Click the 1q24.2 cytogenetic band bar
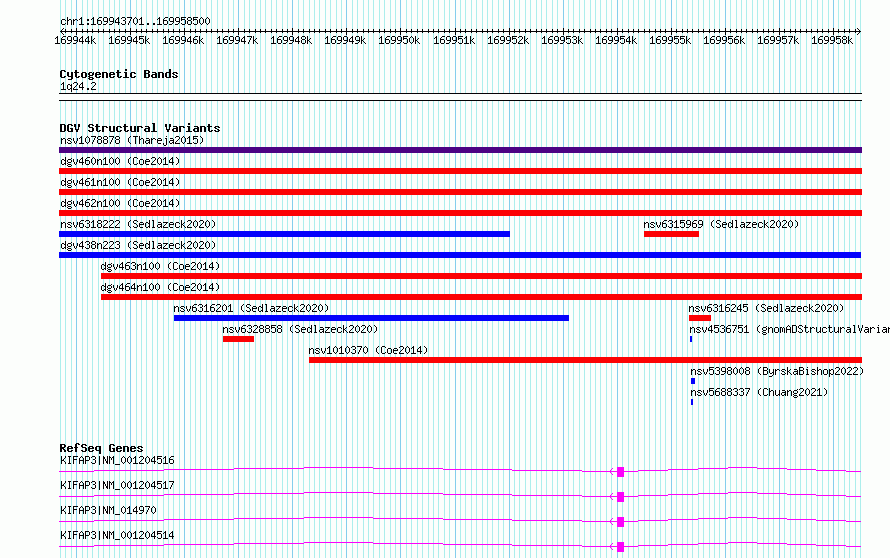The width and height of the screenshot is (890, 558). point(460,97)
